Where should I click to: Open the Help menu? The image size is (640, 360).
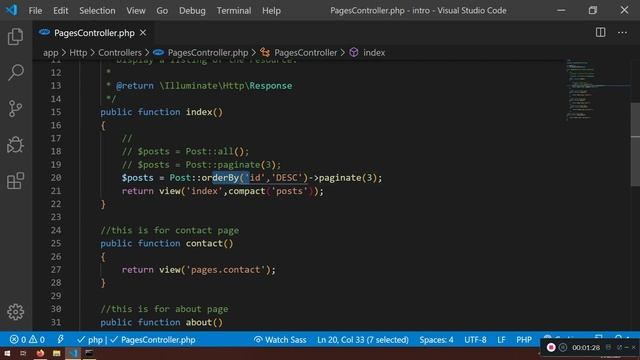point(271,11)
